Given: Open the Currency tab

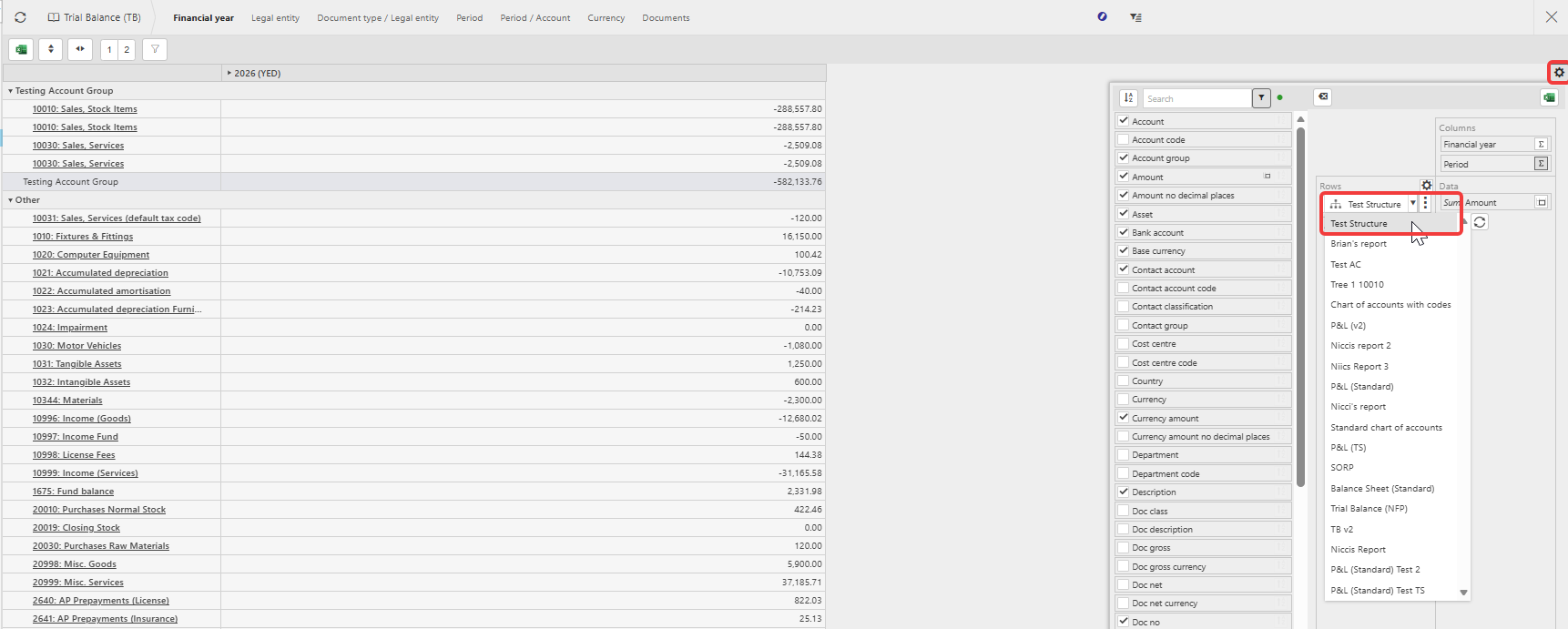Looking at the screenshot, I should [606, 18].
